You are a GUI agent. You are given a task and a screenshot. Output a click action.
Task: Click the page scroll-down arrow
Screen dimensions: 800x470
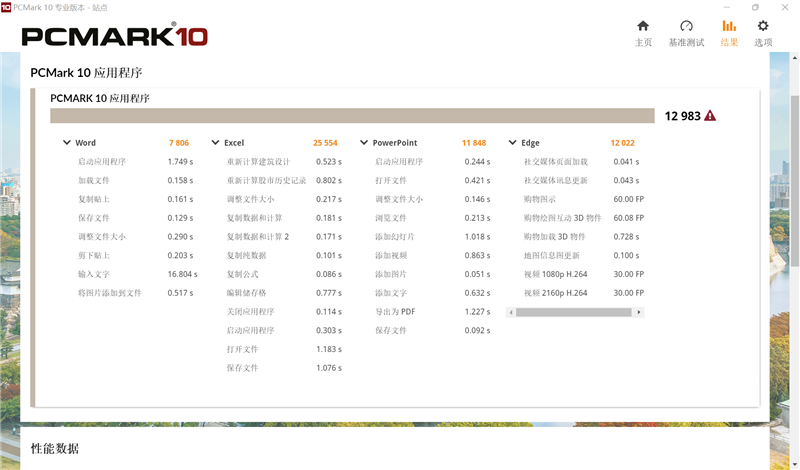click(x=795, y=464)
